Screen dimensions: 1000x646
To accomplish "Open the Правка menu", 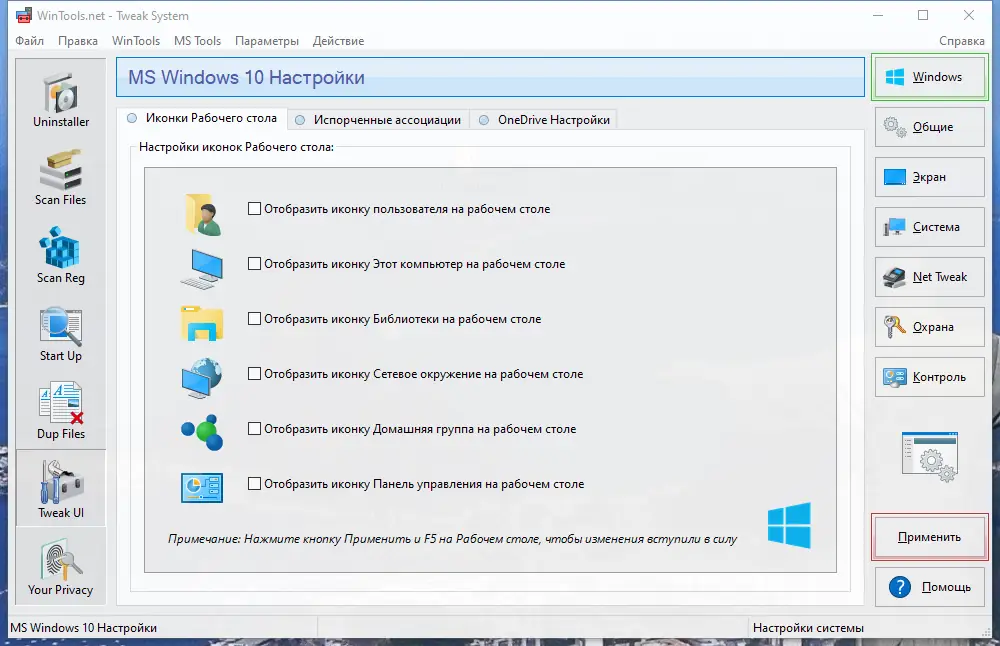I will [78, 41].
